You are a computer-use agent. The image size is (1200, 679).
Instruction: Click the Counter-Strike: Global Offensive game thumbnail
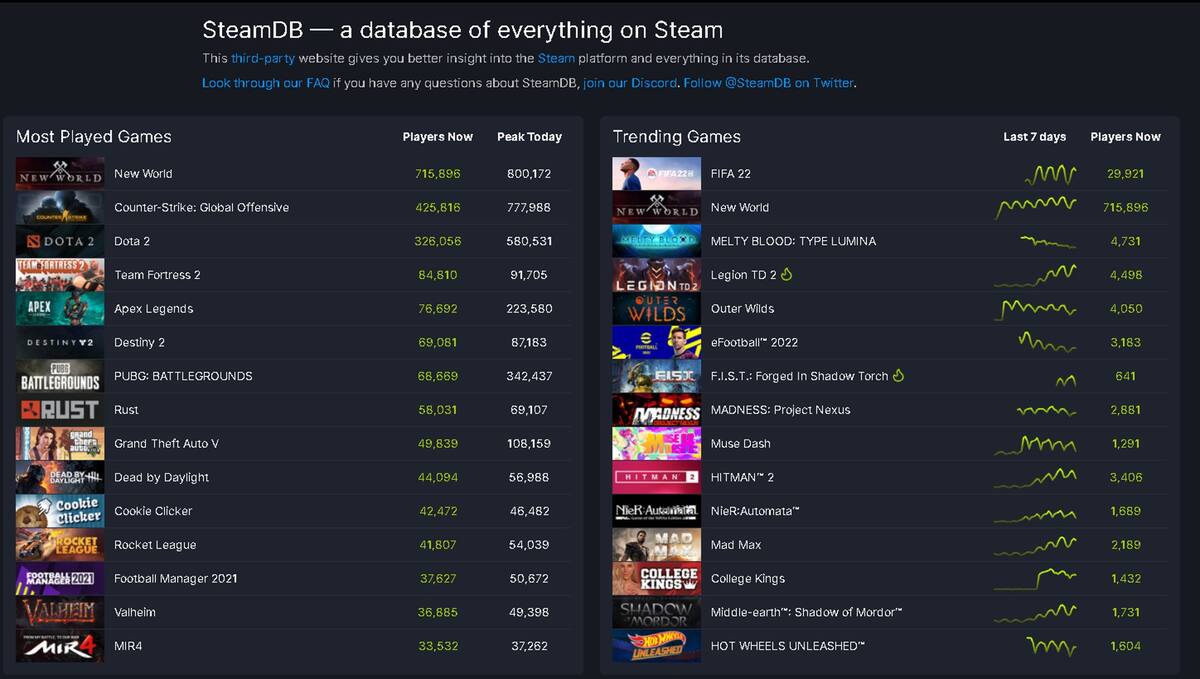[x=60, y=208]
